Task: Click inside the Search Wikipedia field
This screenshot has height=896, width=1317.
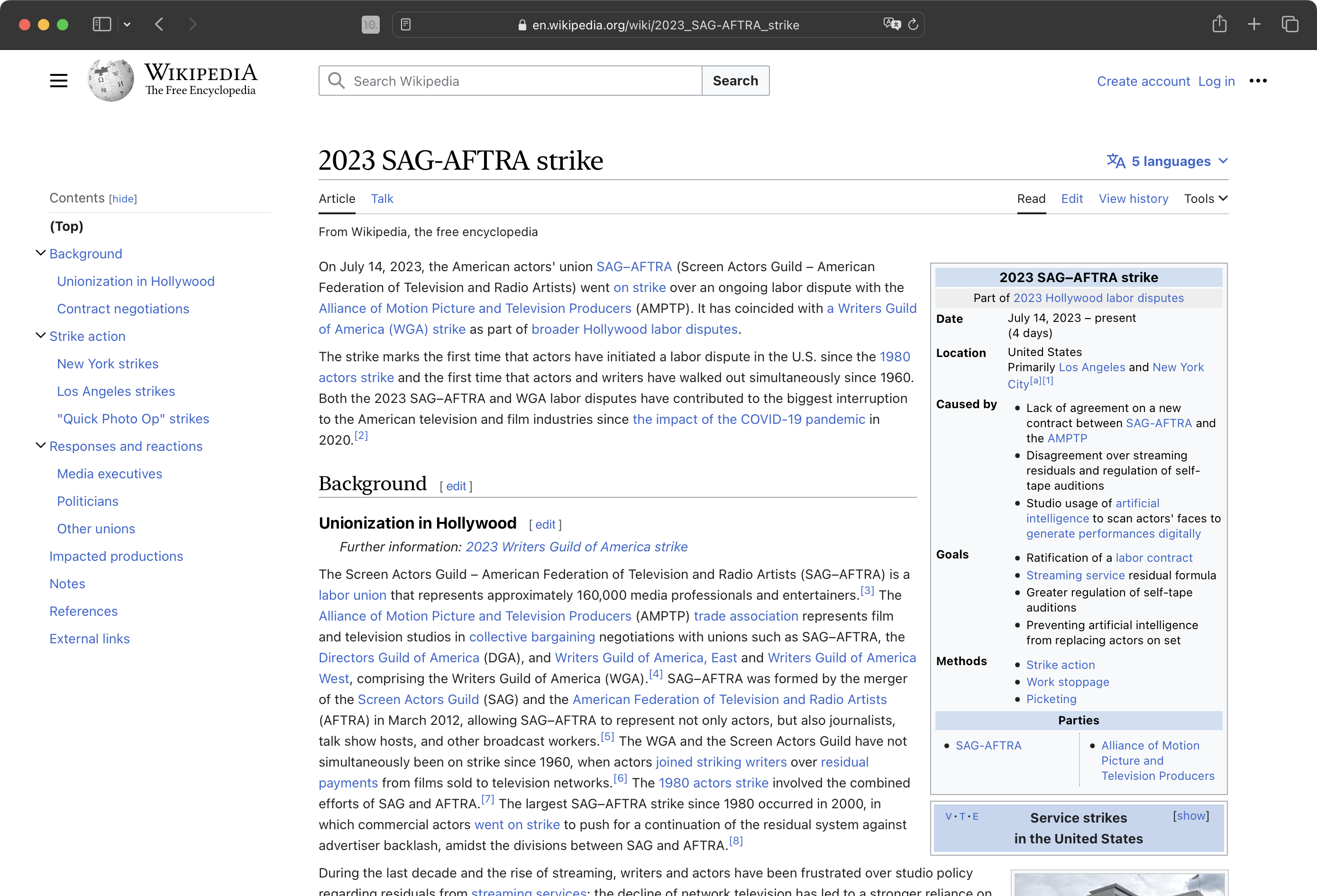Action: 510,81
